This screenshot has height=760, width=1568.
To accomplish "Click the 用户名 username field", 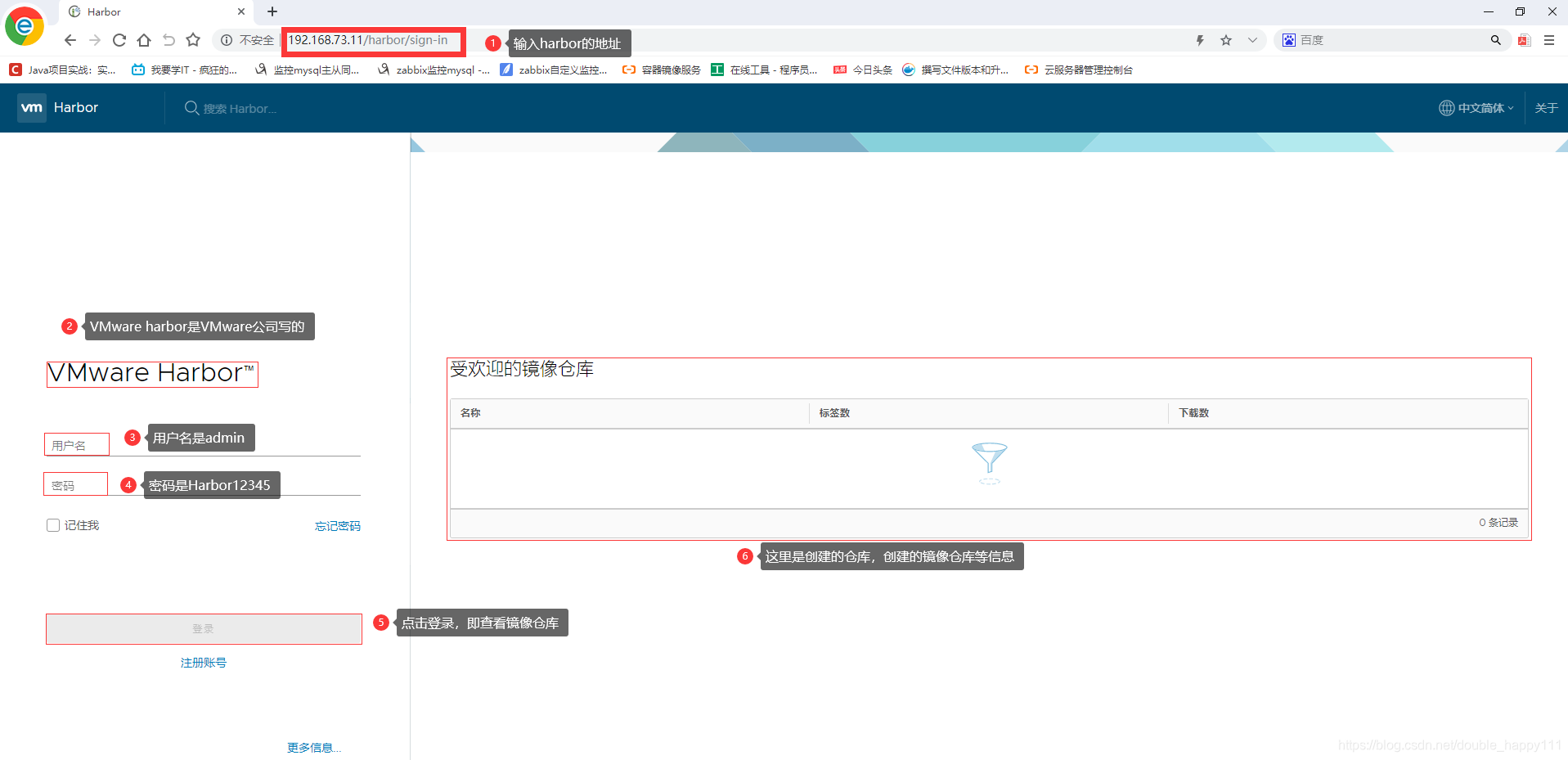I will pos(202,445).
